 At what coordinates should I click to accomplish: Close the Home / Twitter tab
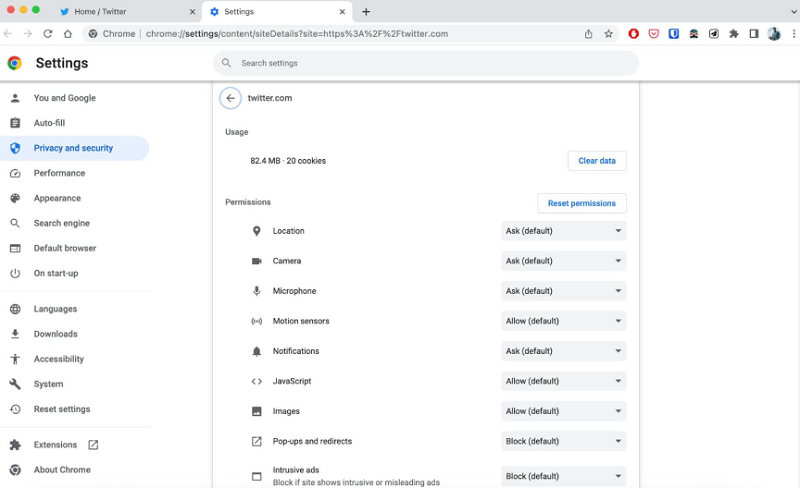pos(192,11)
